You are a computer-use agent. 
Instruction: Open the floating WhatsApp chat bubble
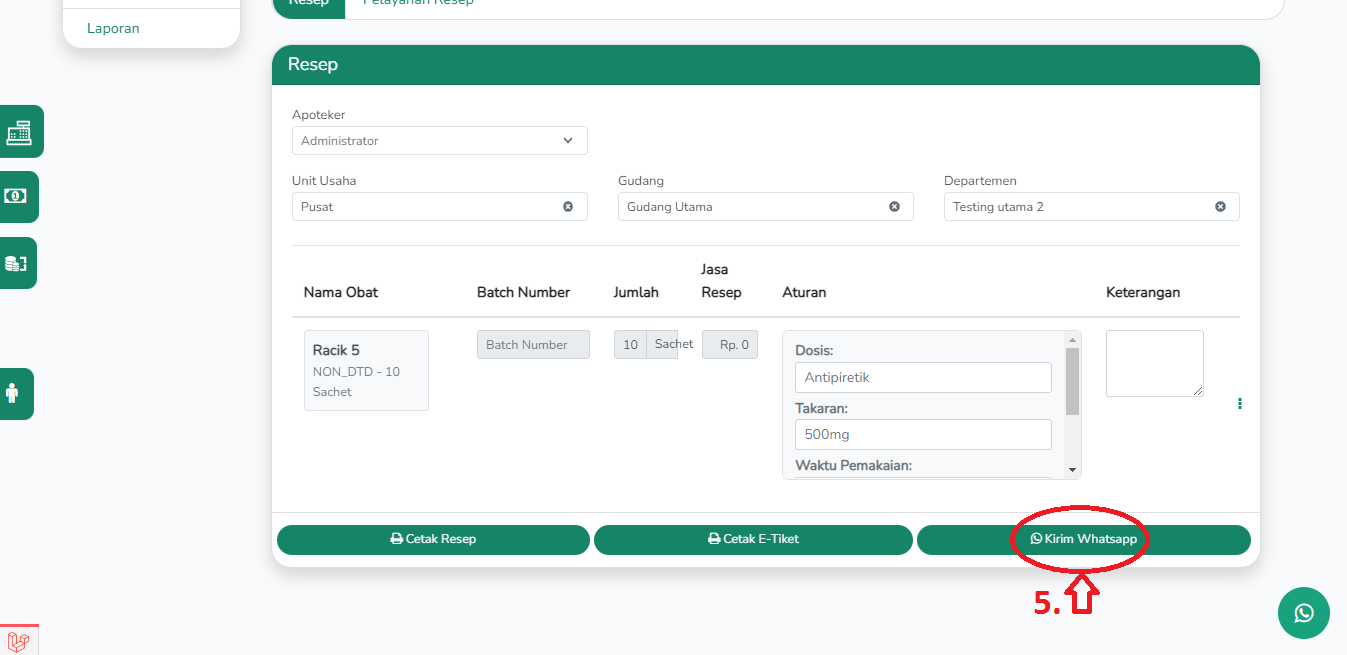click(x=1303, y=613)
